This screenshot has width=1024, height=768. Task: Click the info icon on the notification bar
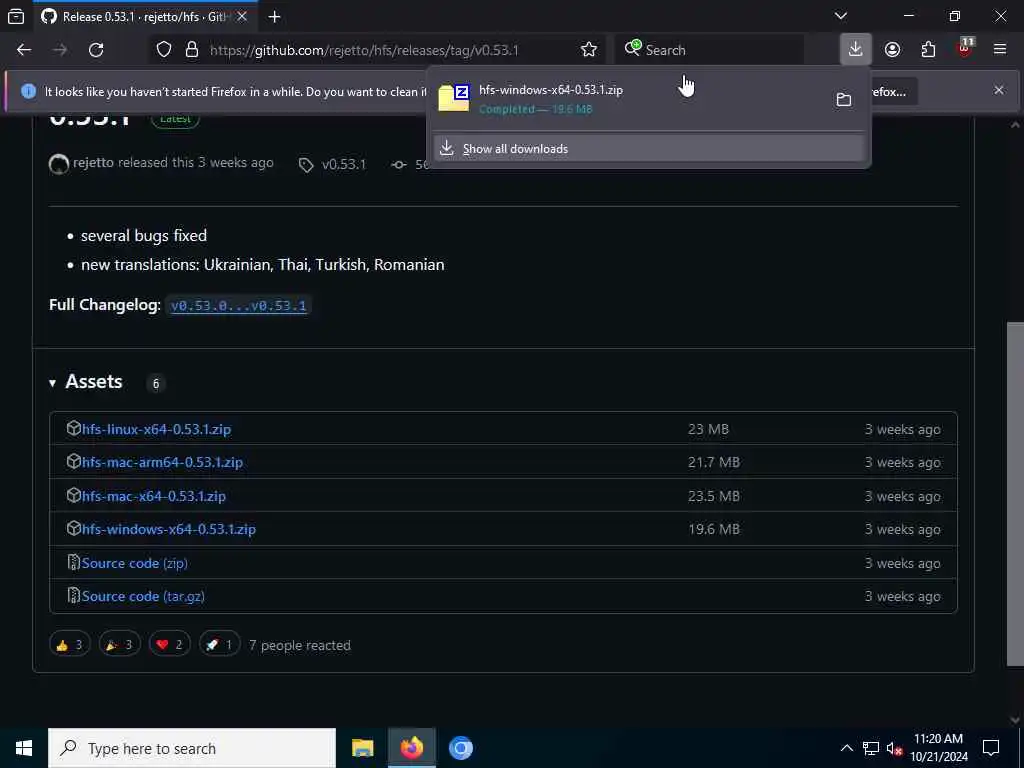[x=28, y=91]
